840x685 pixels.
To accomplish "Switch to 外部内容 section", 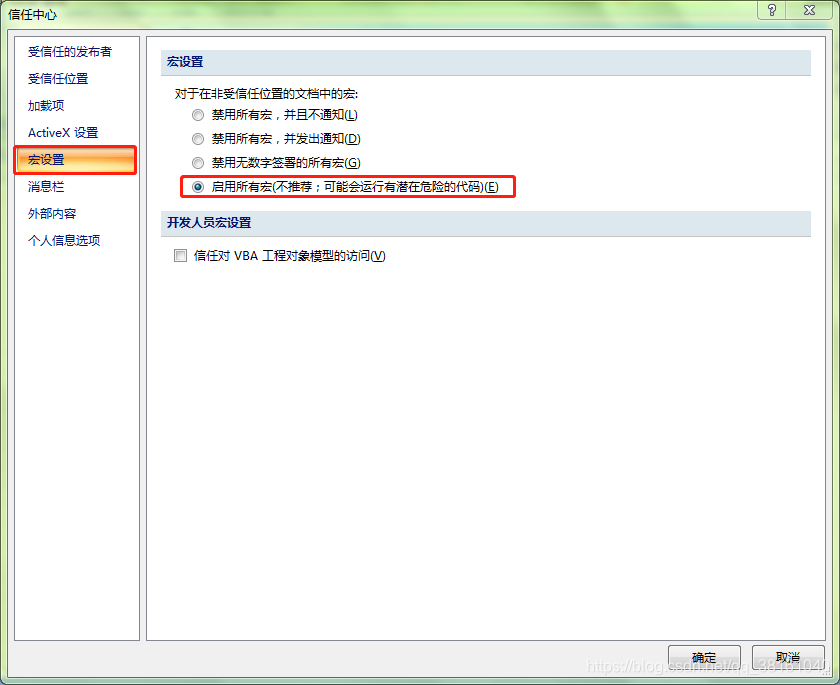I will coord(52,213).
